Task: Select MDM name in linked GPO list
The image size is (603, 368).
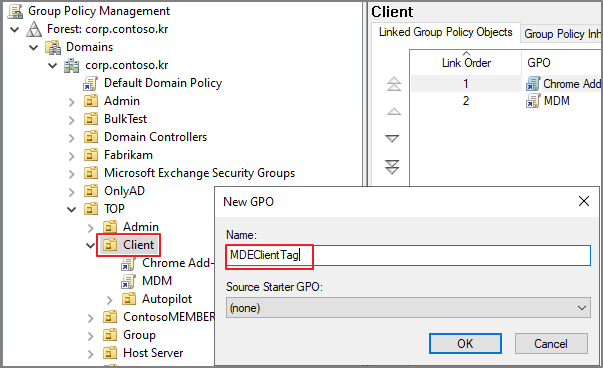Action: coord(556,101)
